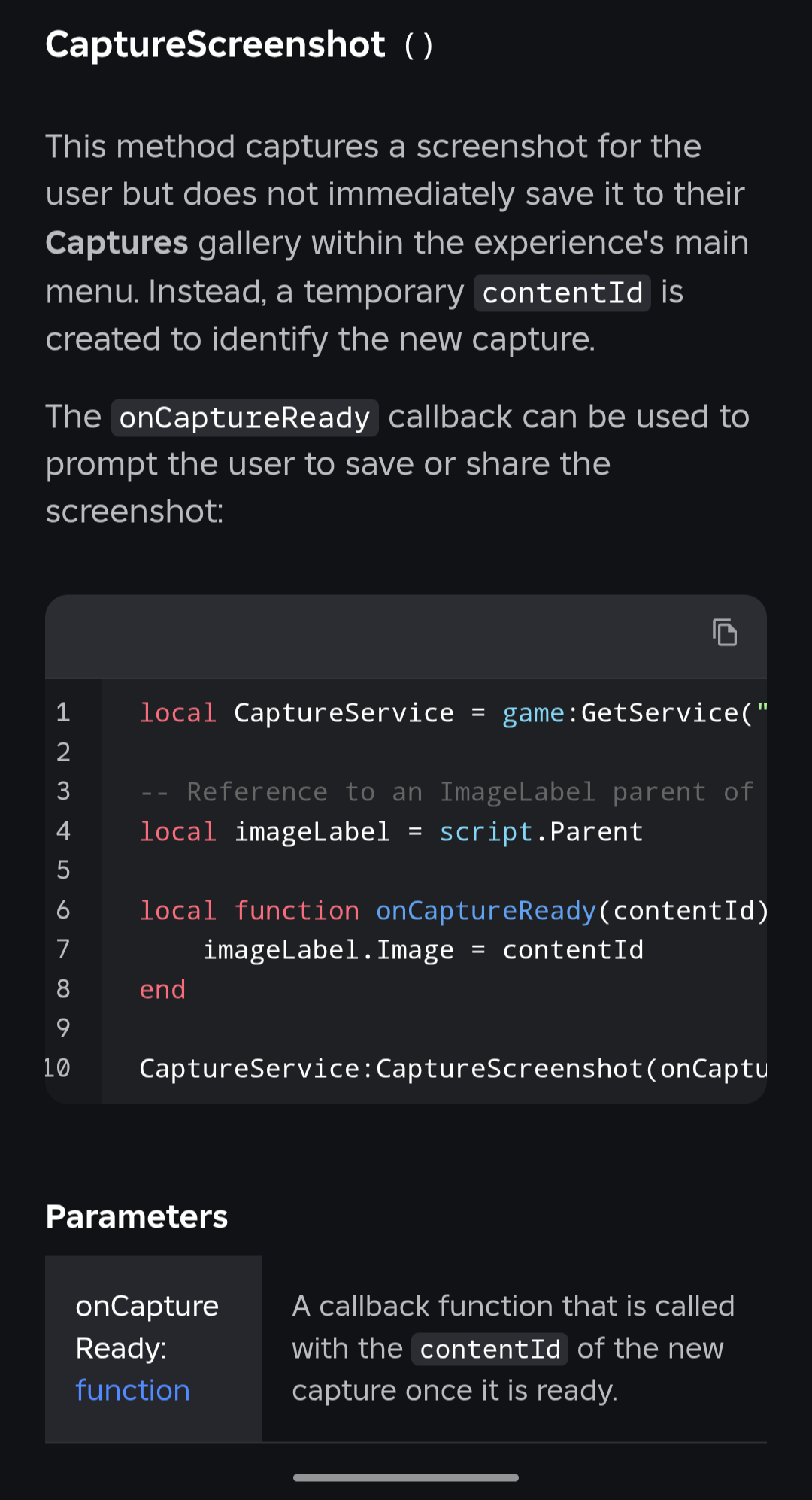Click the blue onCaptureReady function name in code

coord(486,910)
